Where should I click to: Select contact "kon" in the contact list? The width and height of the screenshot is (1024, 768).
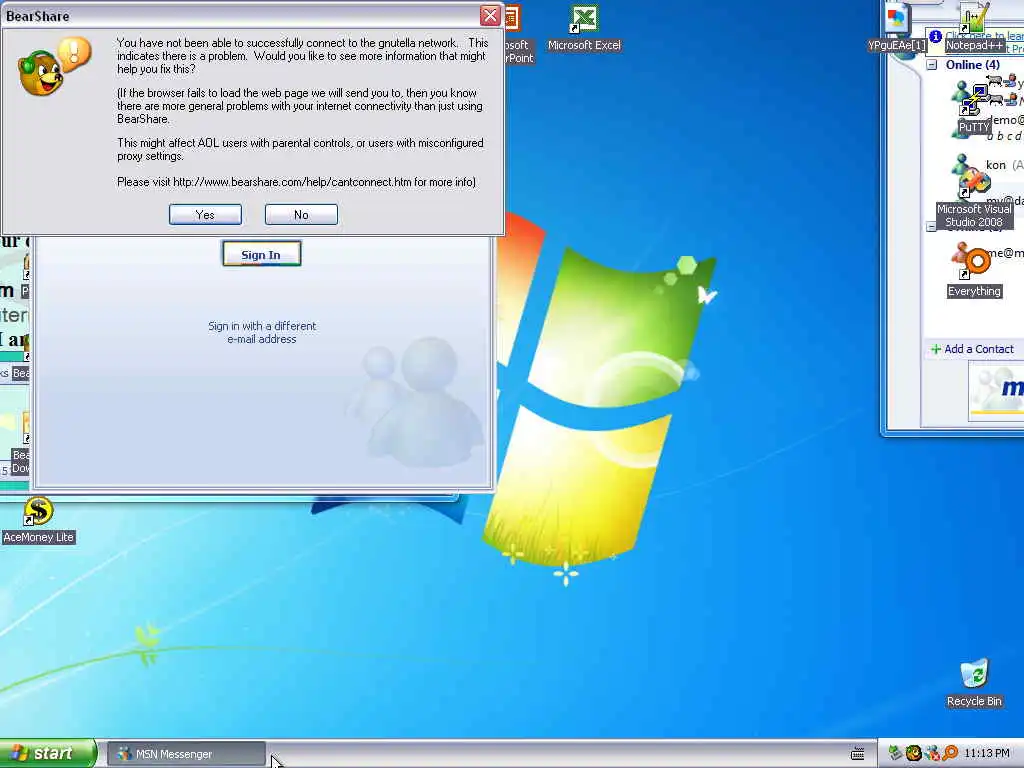(995, 165)
